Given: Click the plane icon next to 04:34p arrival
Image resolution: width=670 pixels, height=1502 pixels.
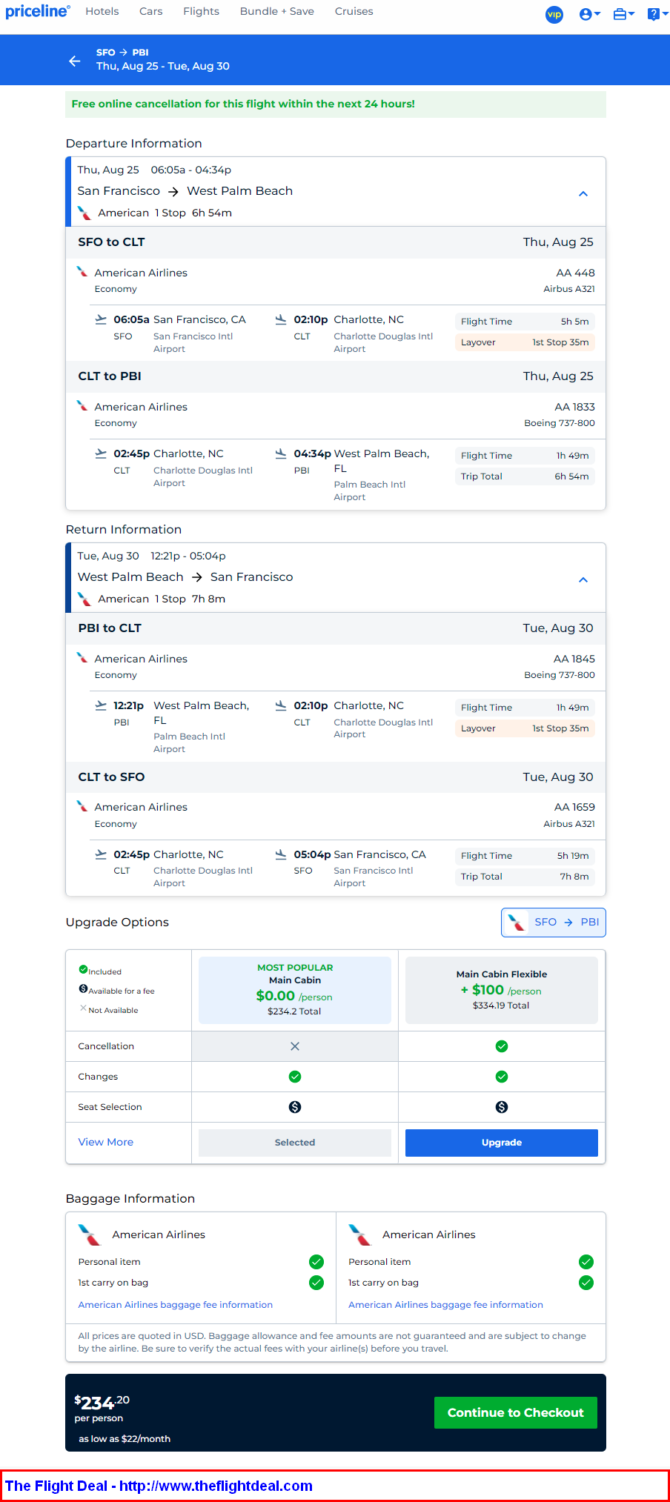Looking at the screenshot, I should 281,453.
